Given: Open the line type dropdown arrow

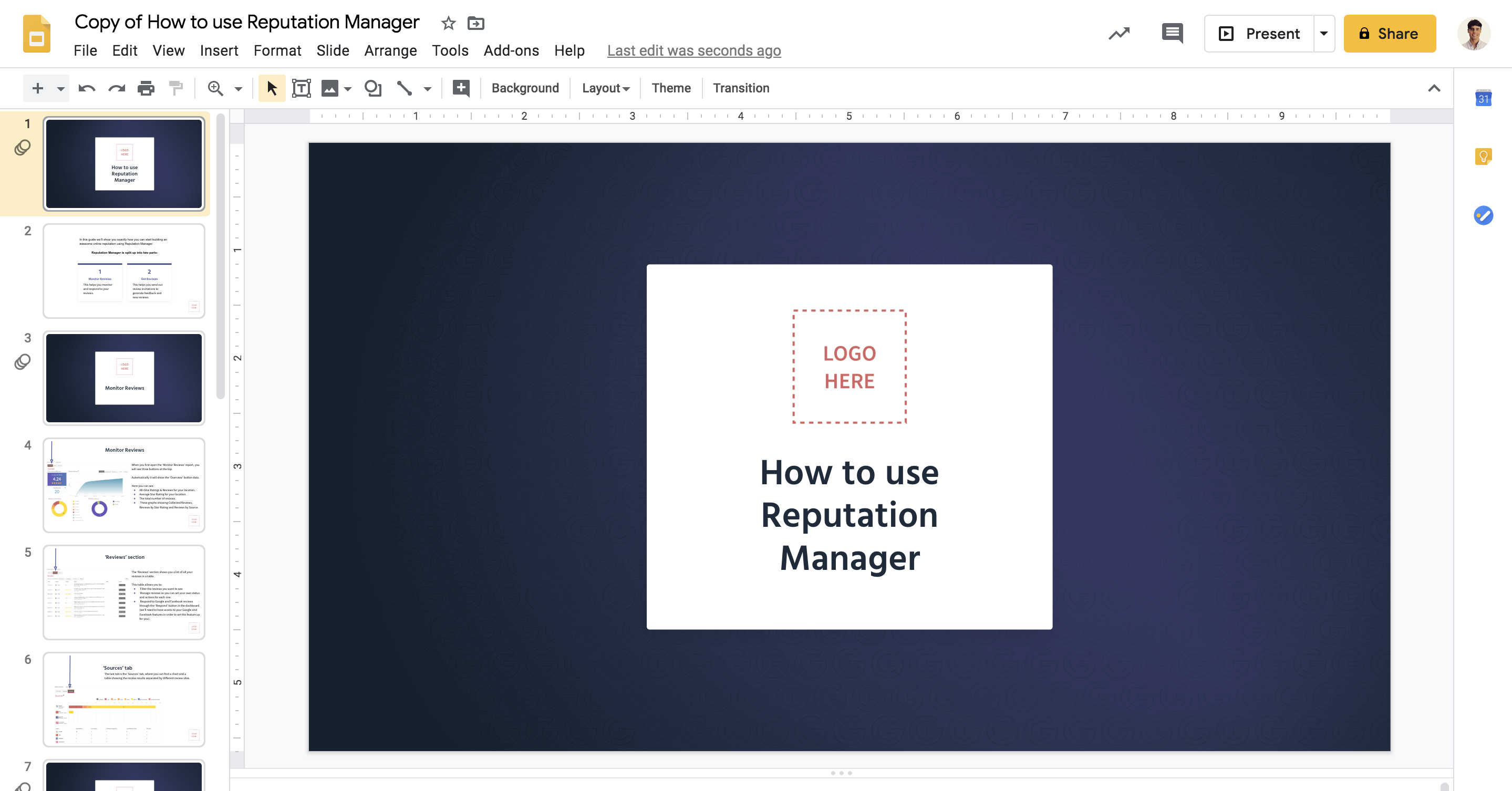Looking at the screenshot, I should [427, 89].
